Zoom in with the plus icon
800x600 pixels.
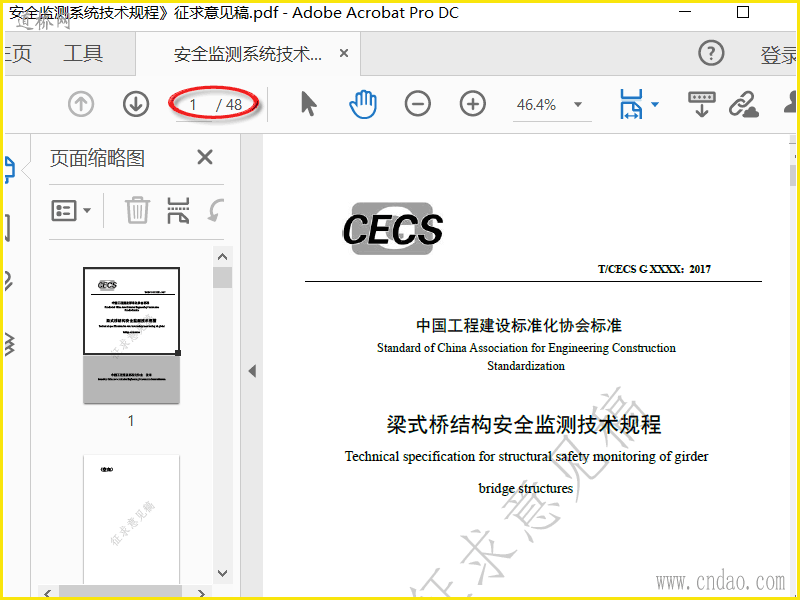click(x=472, y=104)
